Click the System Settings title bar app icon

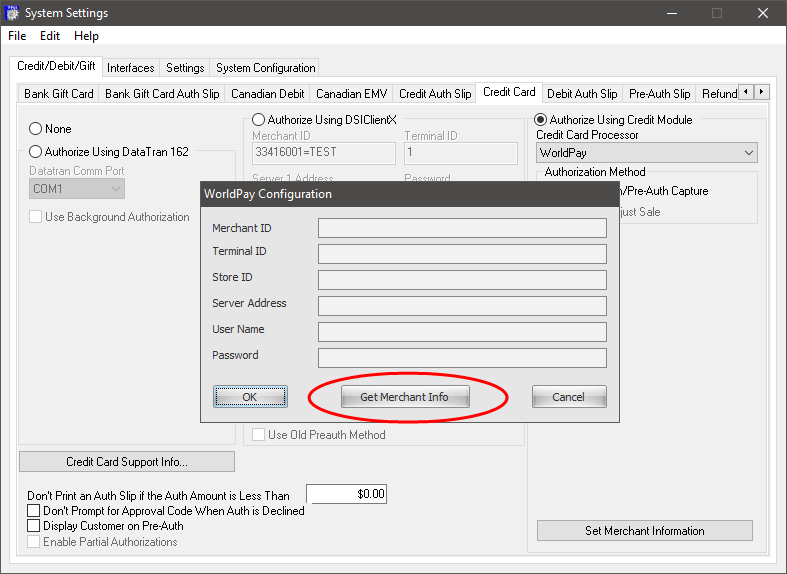click(12, 13)
